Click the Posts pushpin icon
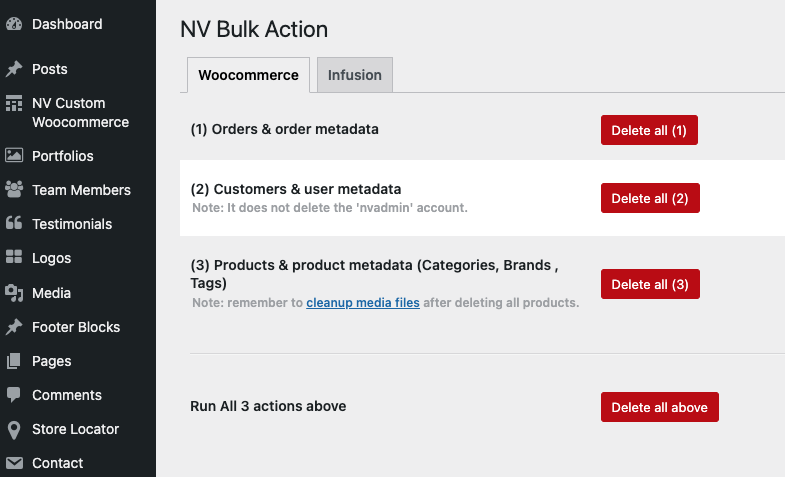Image resolution: width=785 pixels, height=477 pixels. click(14, 69)
